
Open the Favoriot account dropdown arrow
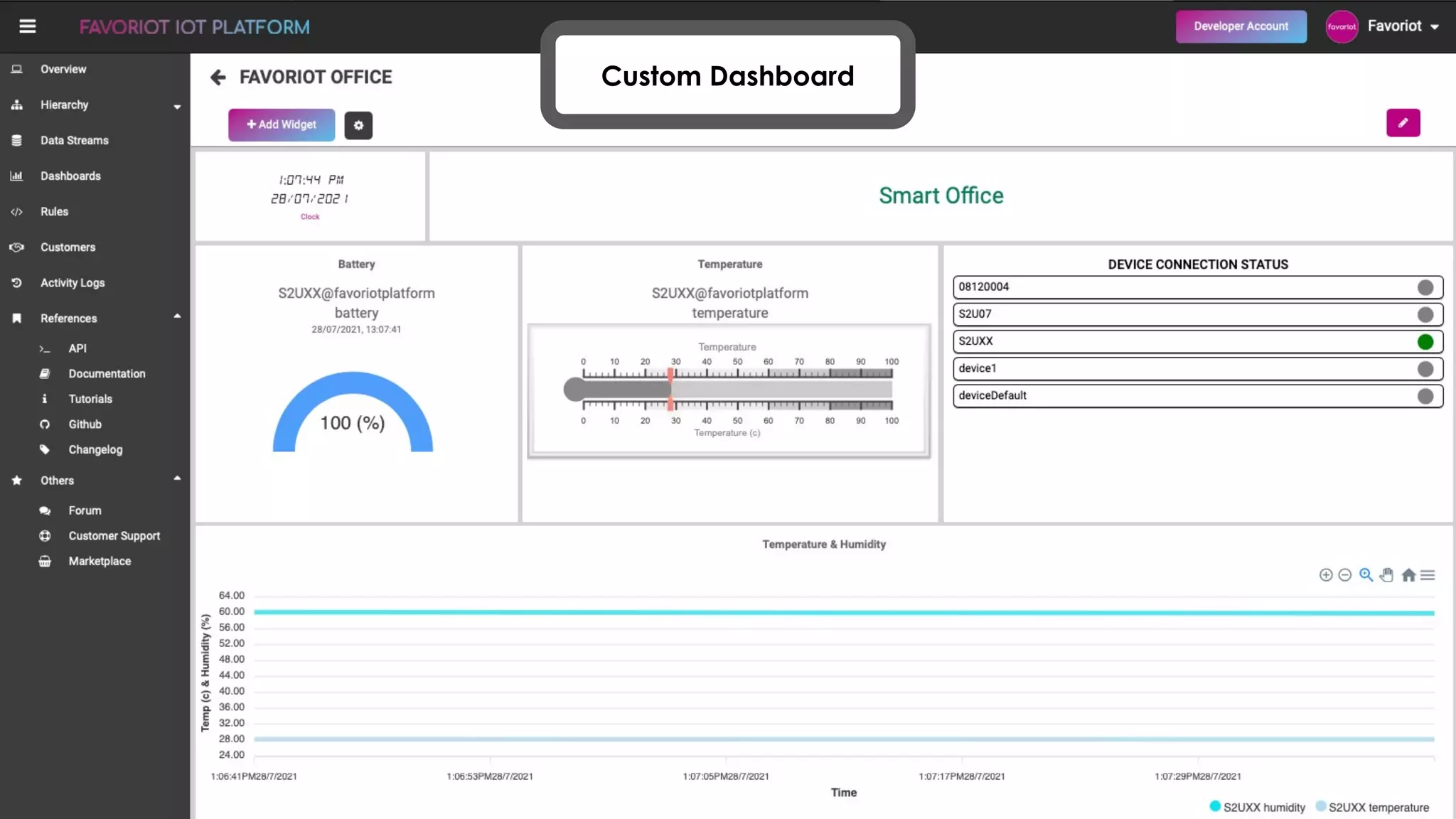pyautogui.click(x=1434, y=27)
